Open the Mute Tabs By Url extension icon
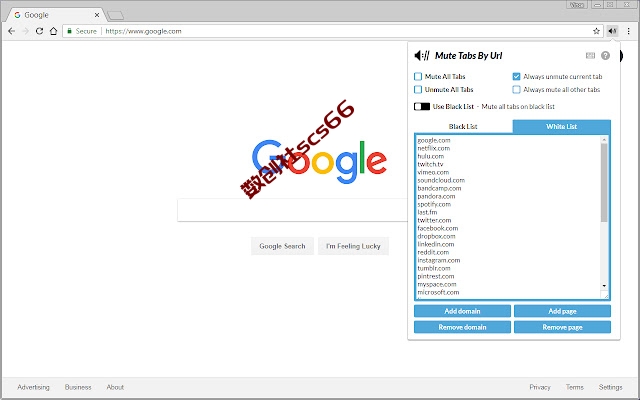This screenshot has width=640, height=400. (x=612, y=31)
